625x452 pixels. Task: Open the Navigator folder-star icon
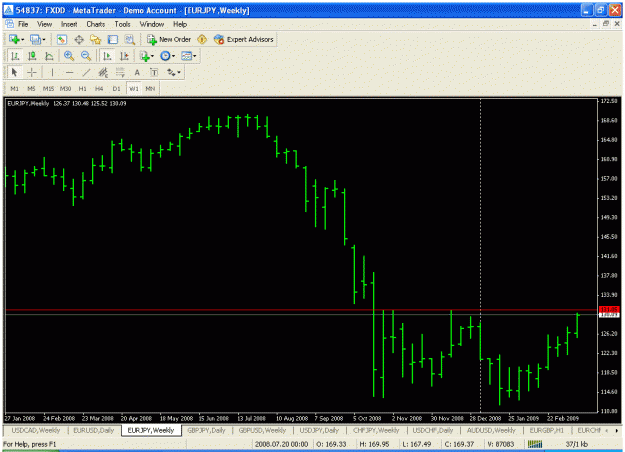coord(96,39)
